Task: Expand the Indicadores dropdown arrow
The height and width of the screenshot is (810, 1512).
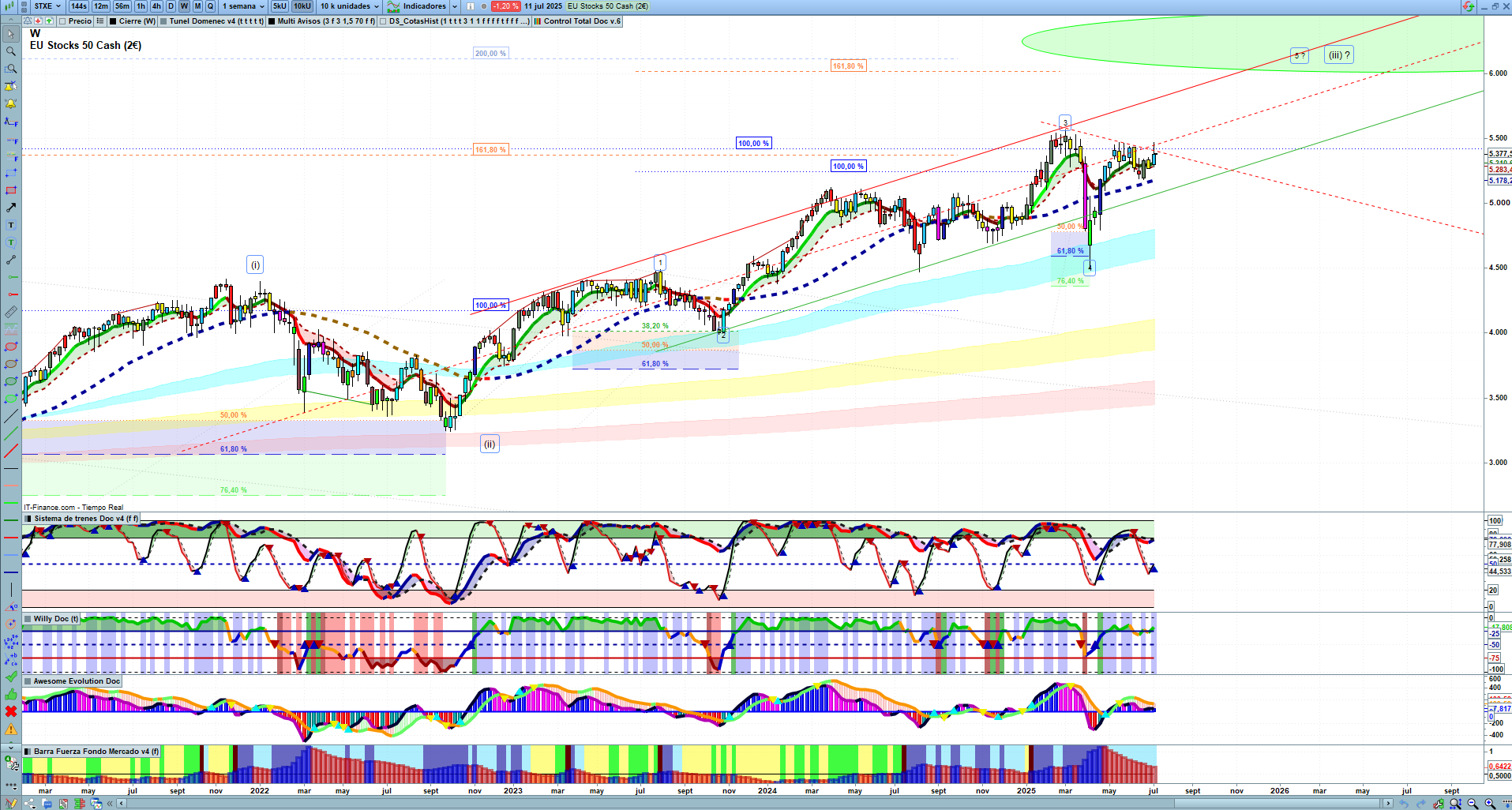Action: point(455,6)
